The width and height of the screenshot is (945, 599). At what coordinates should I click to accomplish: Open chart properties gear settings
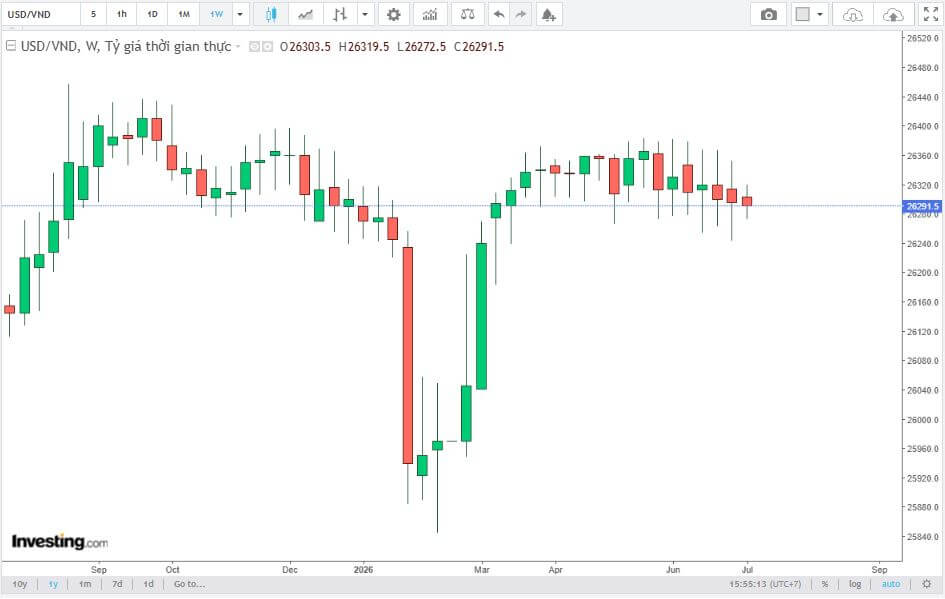(x=394, y=14)
